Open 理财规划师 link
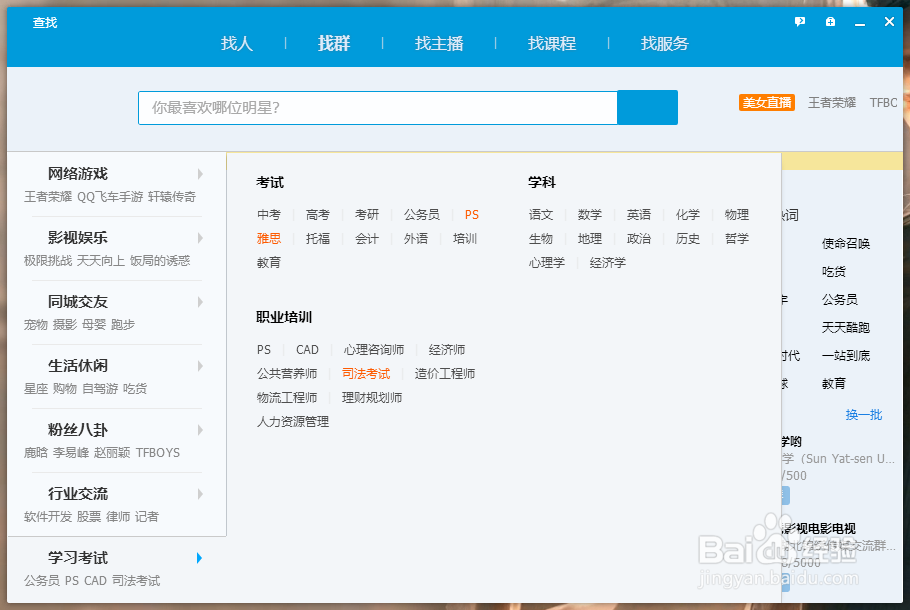910x610 pixels. coord(372,398)
